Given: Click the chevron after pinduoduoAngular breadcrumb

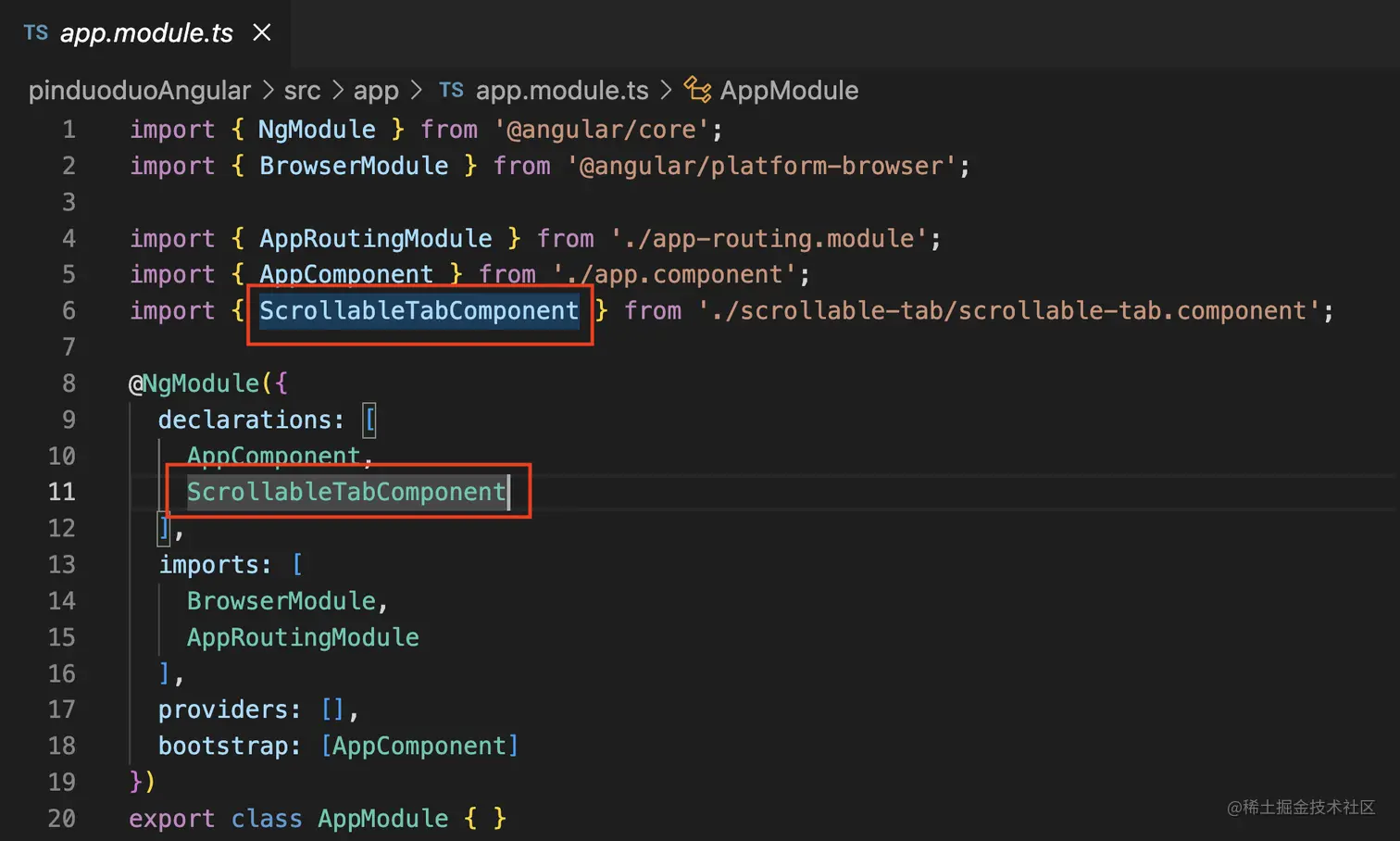Looking at the screenshot, I should click(268, 91).
